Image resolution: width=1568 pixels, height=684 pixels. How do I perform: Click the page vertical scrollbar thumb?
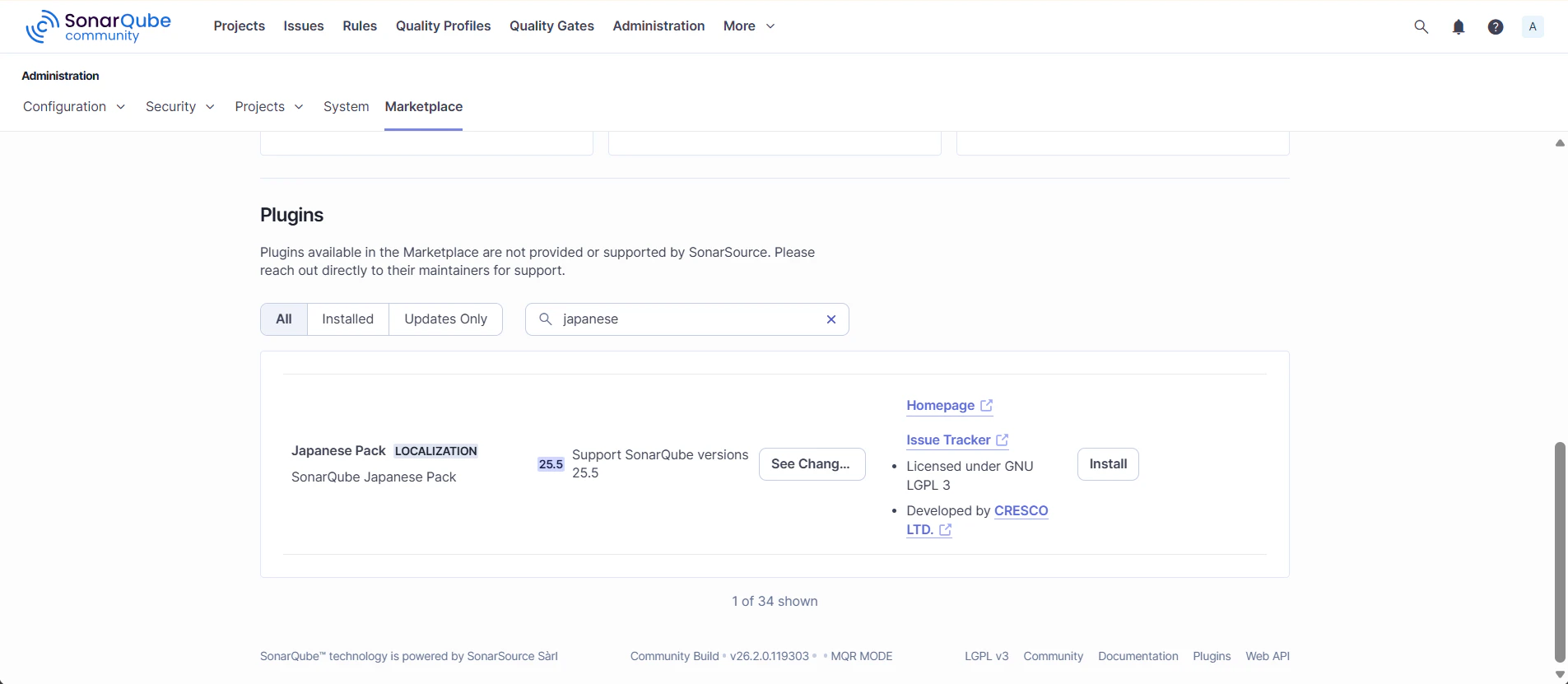click(x=1560, y=551)
